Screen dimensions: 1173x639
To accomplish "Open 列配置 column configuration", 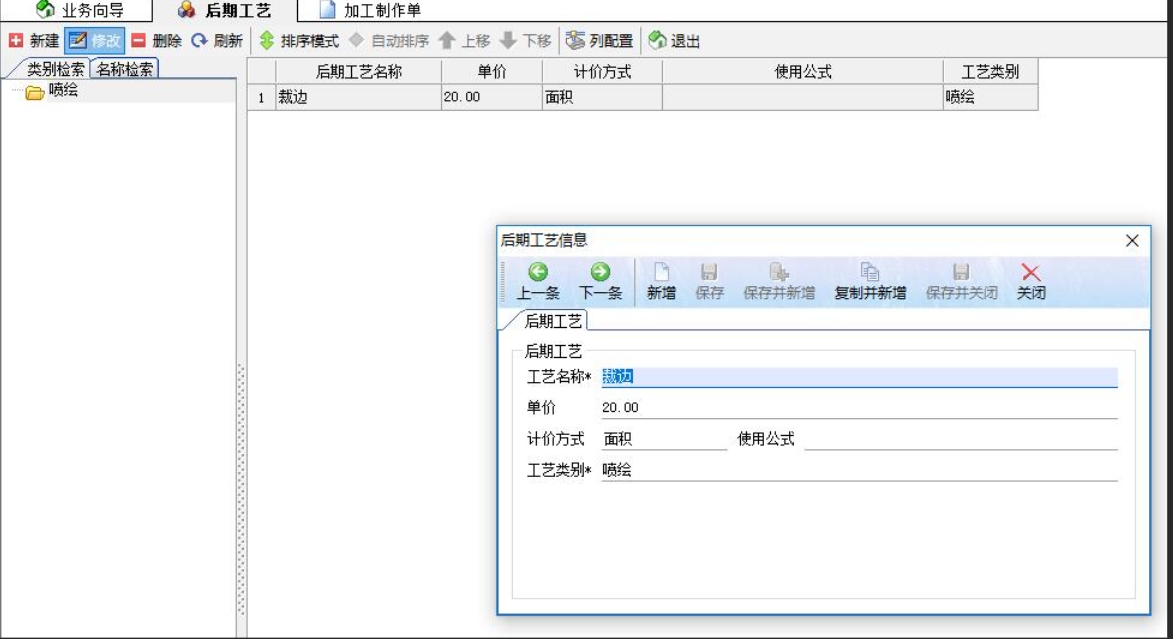I will coord(600,41).
